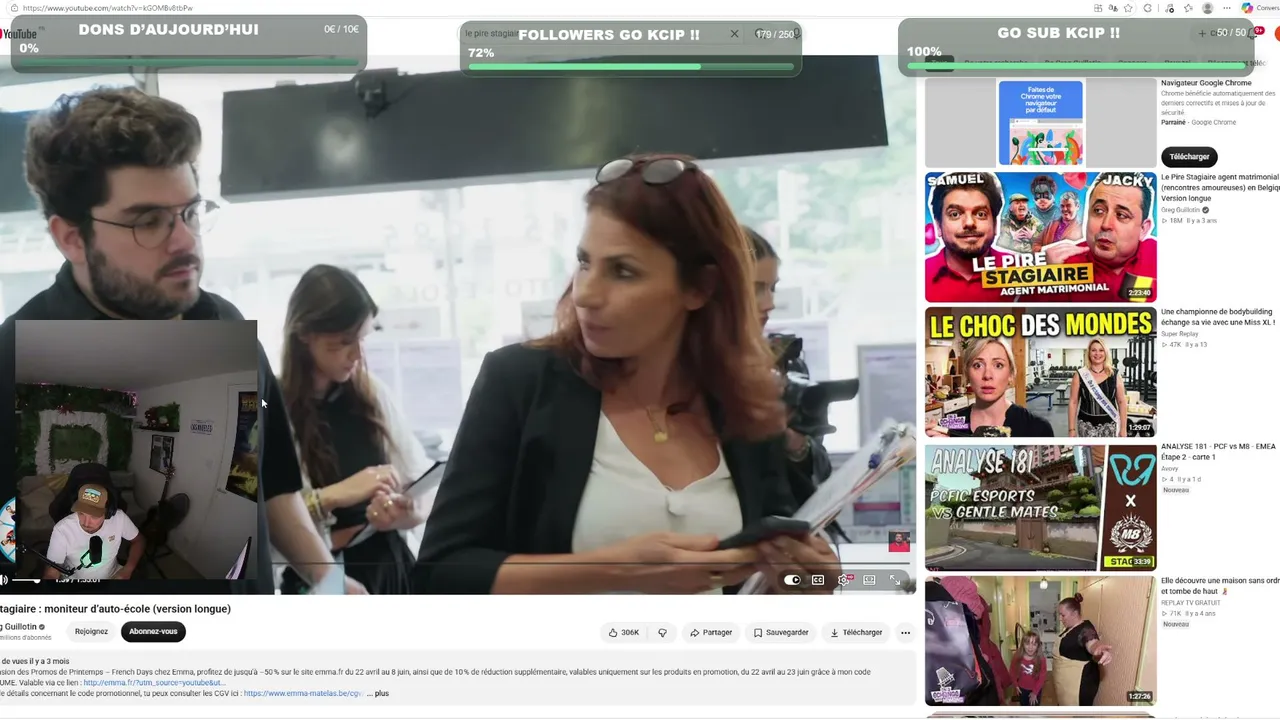Click the browser address bar URL
This screenshot has height=720, width=1280.
[x=107, y=8]
